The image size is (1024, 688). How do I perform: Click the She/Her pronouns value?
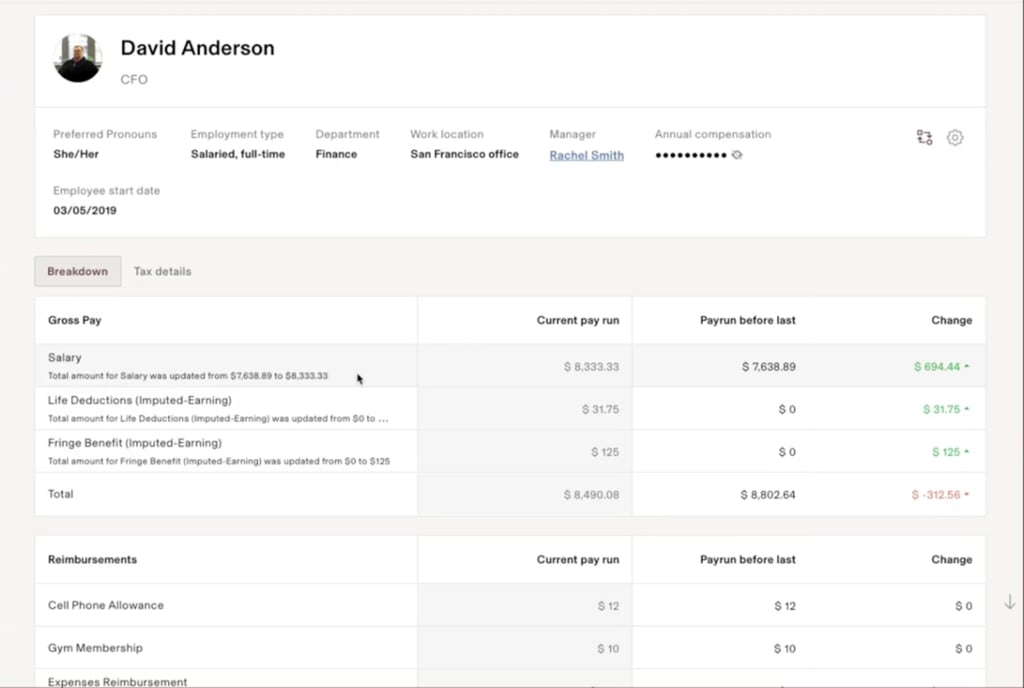pyautogui.click(x=76, y=154)
